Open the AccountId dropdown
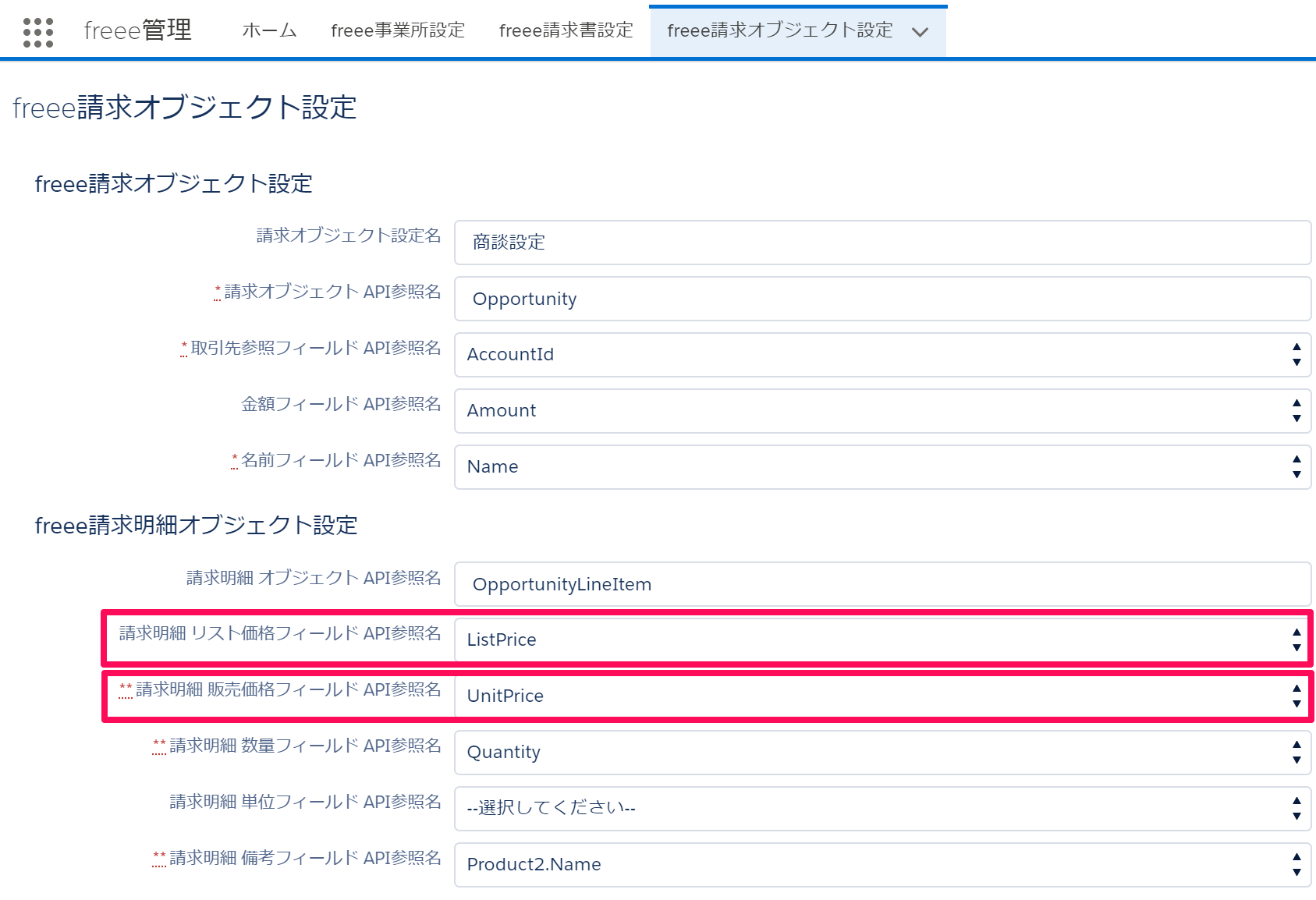This screenshot has height=900, width=1316. coord(882,355)
